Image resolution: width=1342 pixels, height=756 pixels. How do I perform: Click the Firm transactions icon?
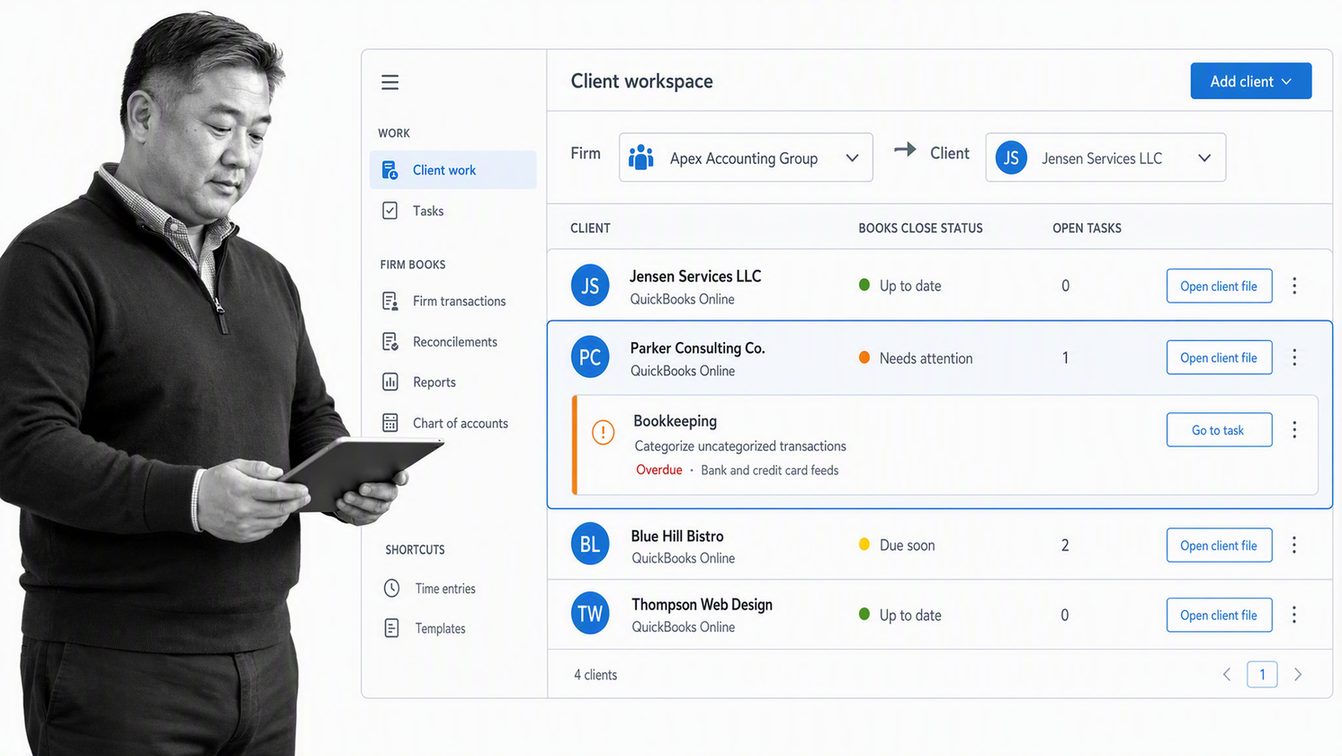coord(390,301)
